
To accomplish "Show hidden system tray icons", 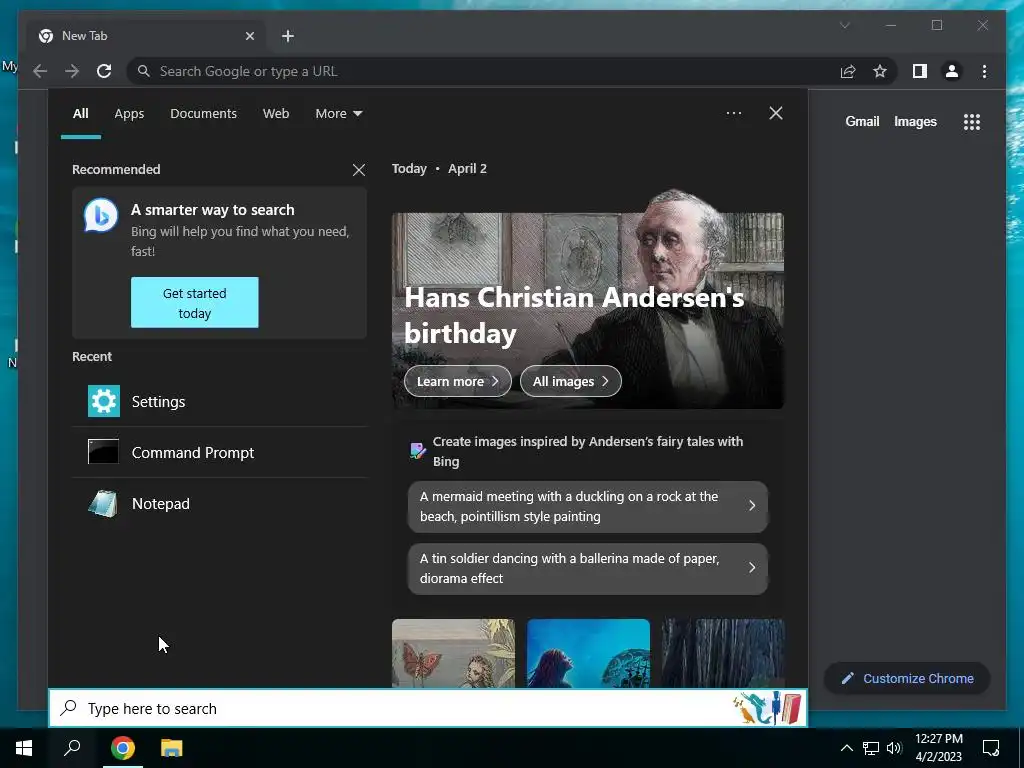I will 846,748.
